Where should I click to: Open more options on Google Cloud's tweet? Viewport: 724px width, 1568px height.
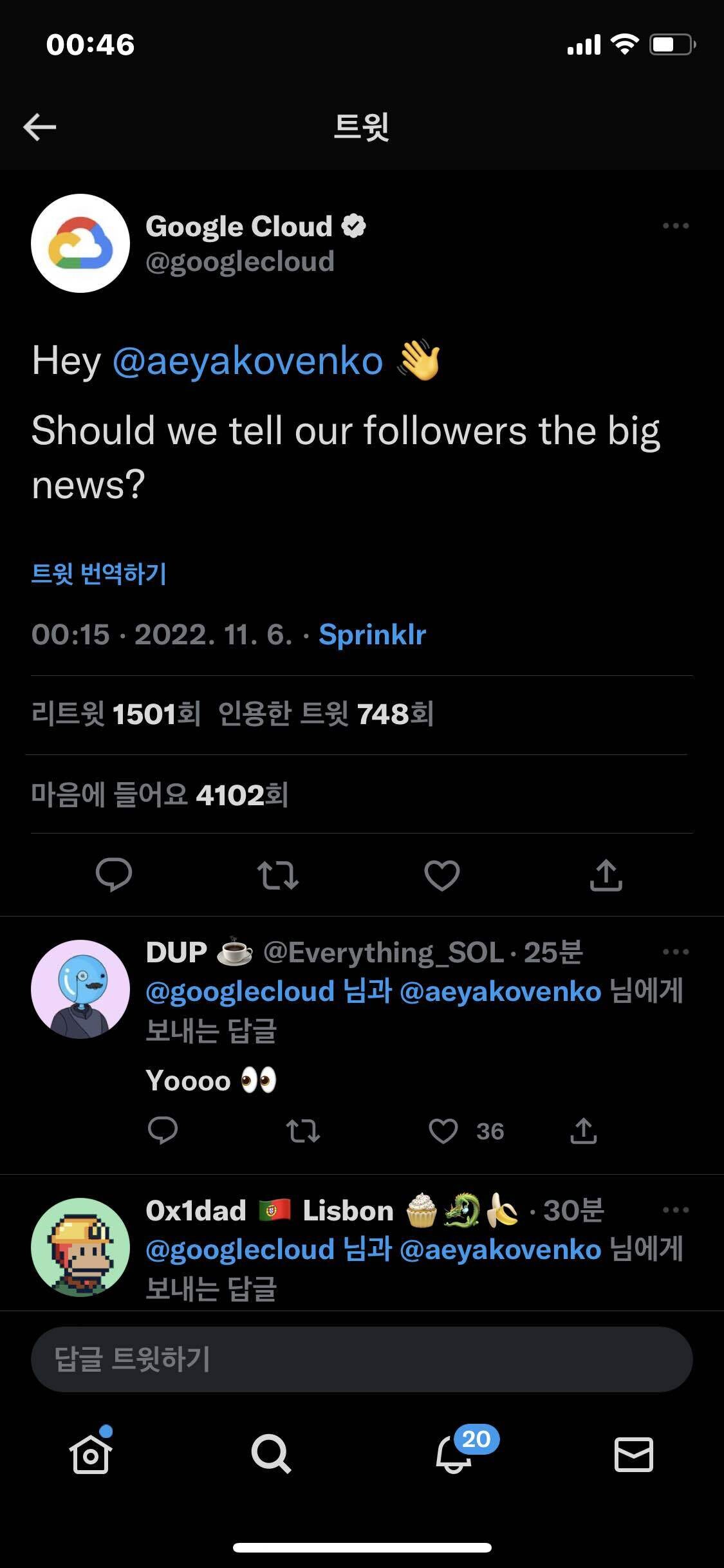675,226
